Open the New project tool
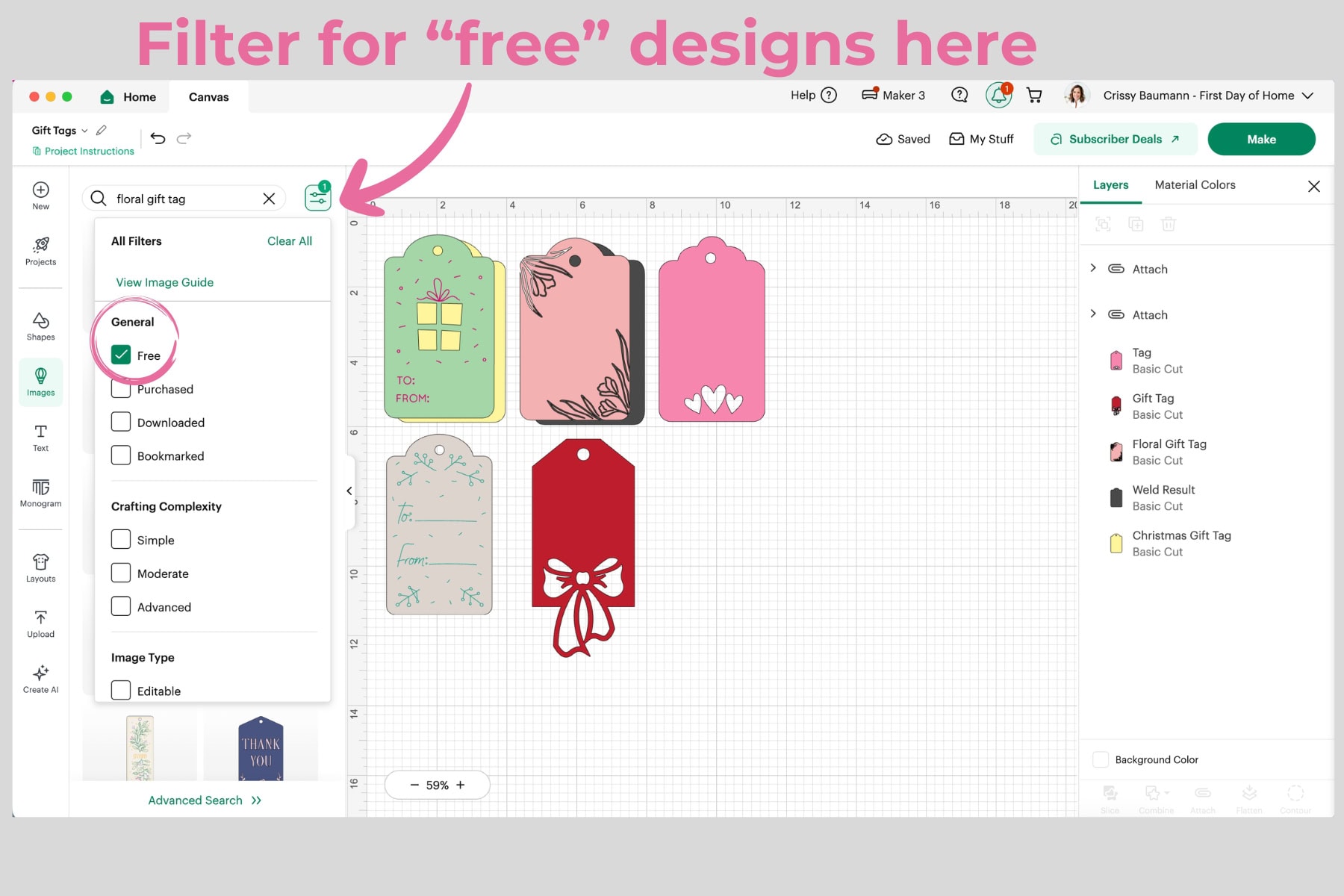 pos(40,196)
